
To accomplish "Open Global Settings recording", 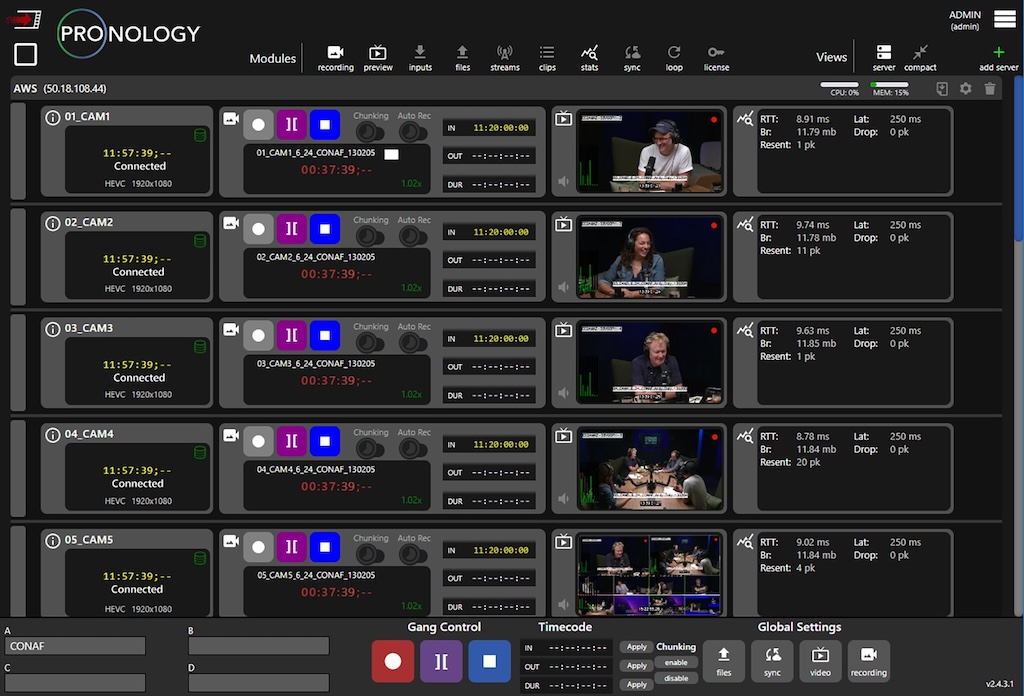I will 869,661.
